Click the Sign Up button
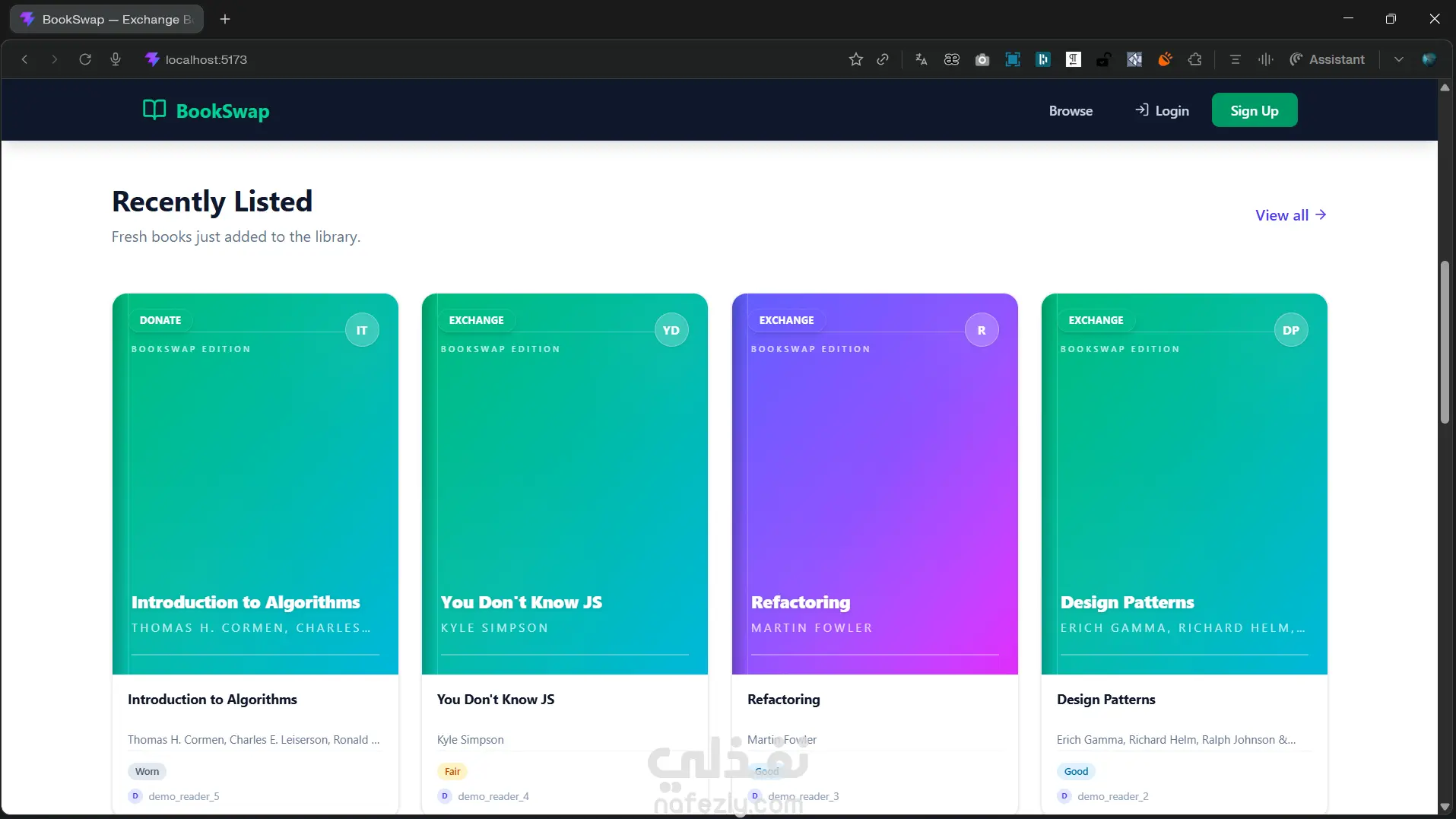The height and width of the screenshot is (819, 1456). [x=1255, y=110]
